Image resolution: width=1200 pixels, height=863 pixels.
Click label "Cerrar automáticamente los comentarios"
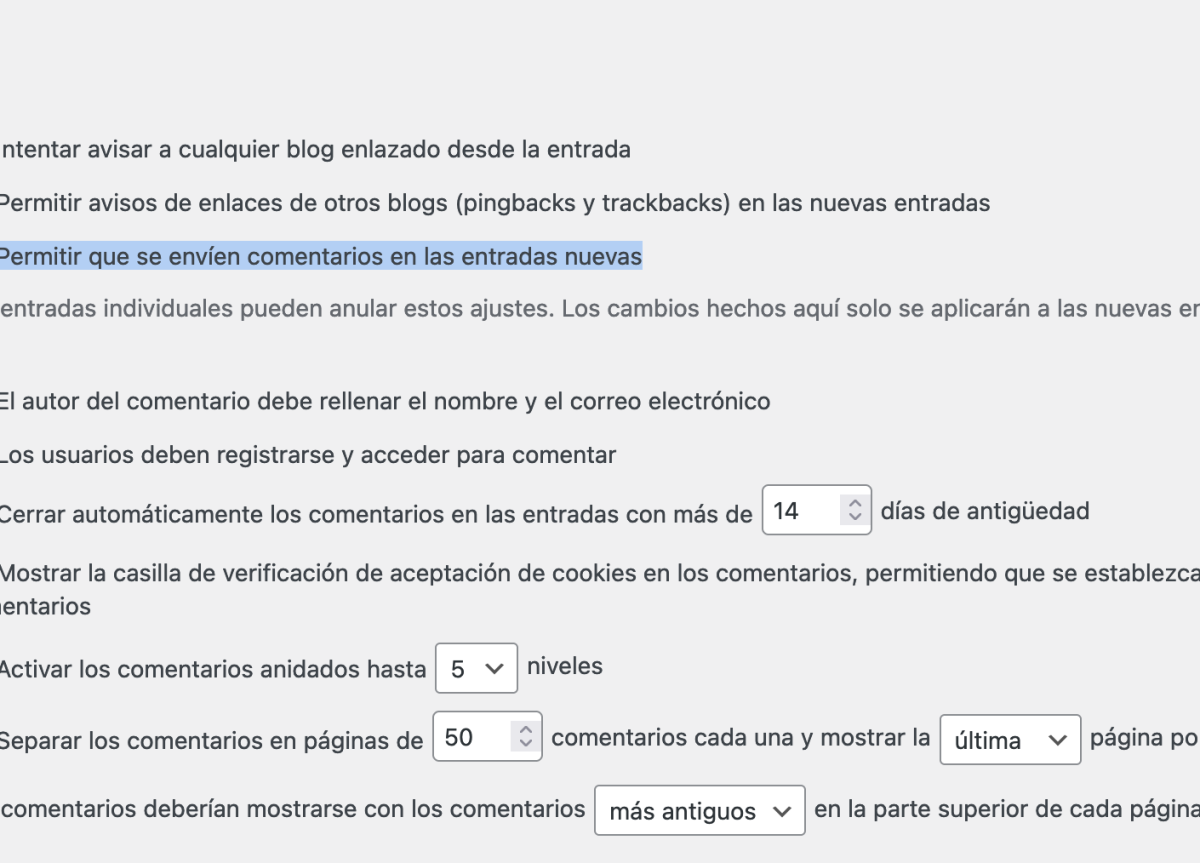click(375, 514)
